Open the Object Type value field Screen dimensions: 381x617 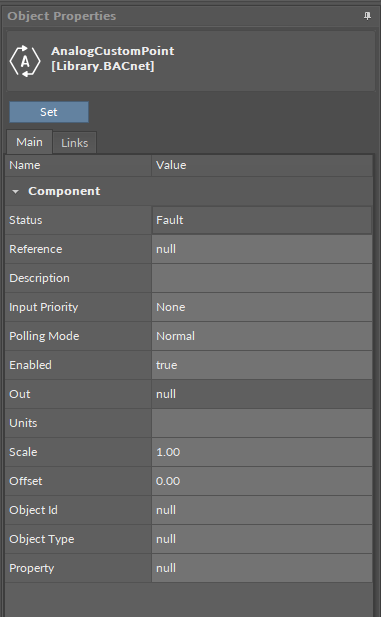262,539
